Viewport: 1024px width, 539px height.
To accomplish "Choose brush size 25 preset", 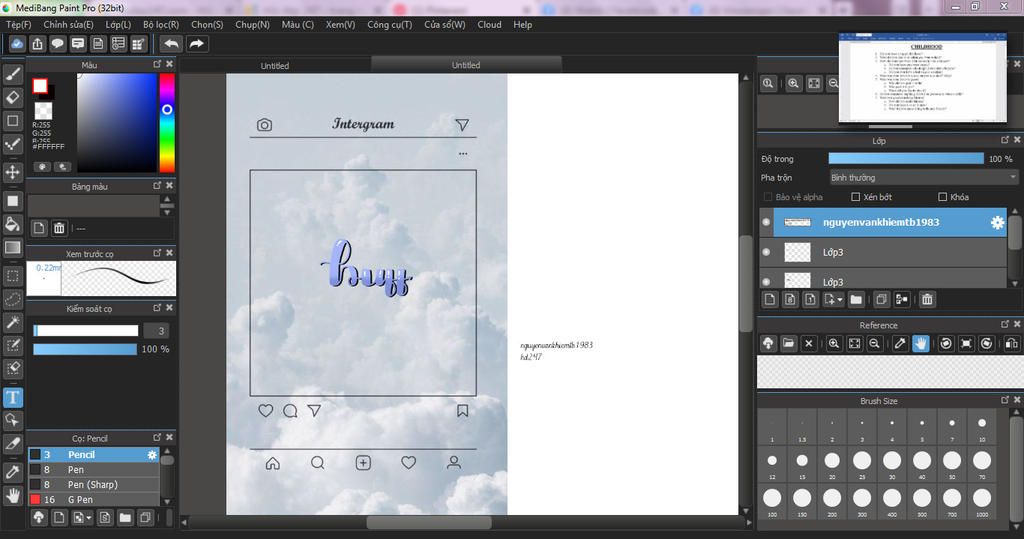I will (862, 465).
